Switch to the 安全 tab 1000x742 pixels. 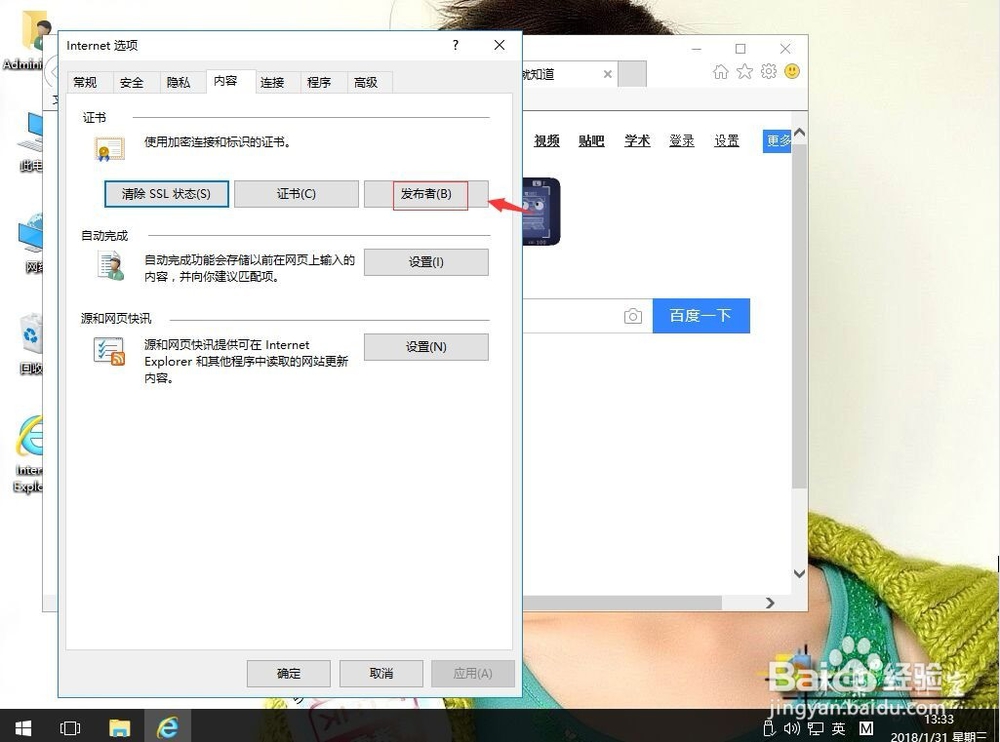[x=131, y=82]
